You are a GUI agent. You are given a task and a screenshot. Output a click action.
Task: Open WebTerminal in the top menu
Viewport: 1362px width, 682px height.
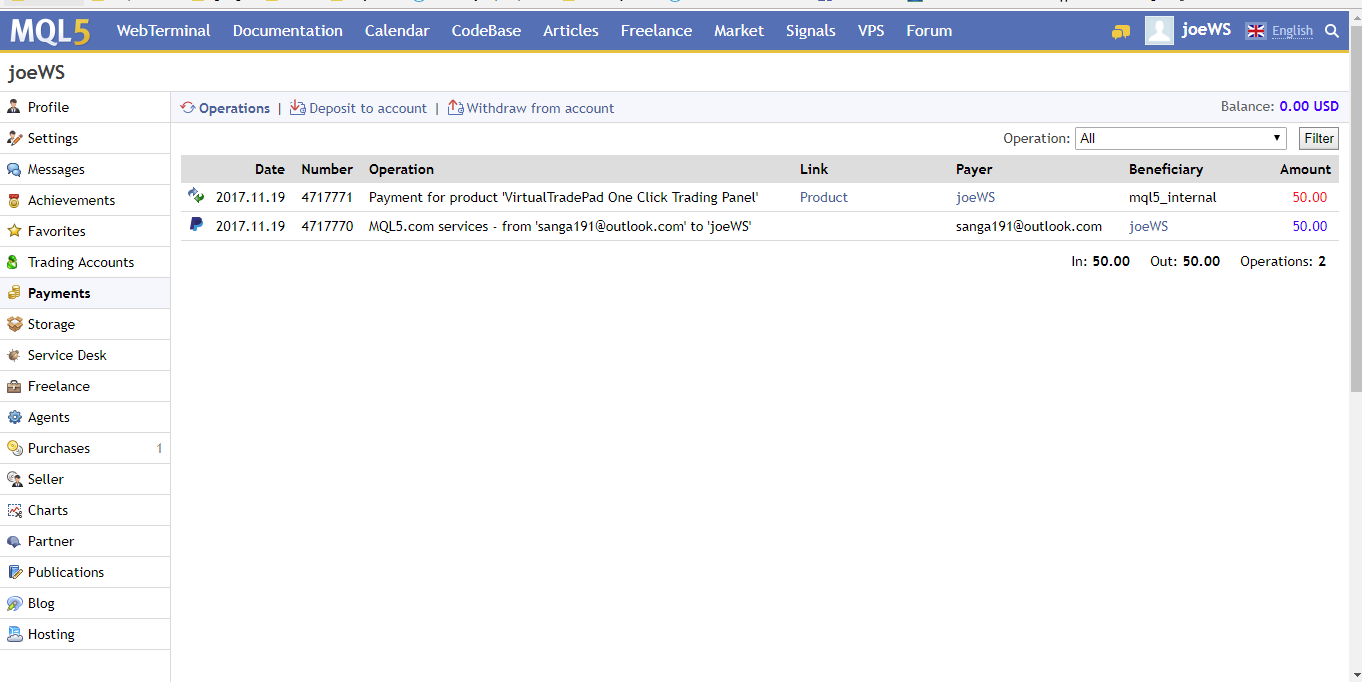point(164,31)
